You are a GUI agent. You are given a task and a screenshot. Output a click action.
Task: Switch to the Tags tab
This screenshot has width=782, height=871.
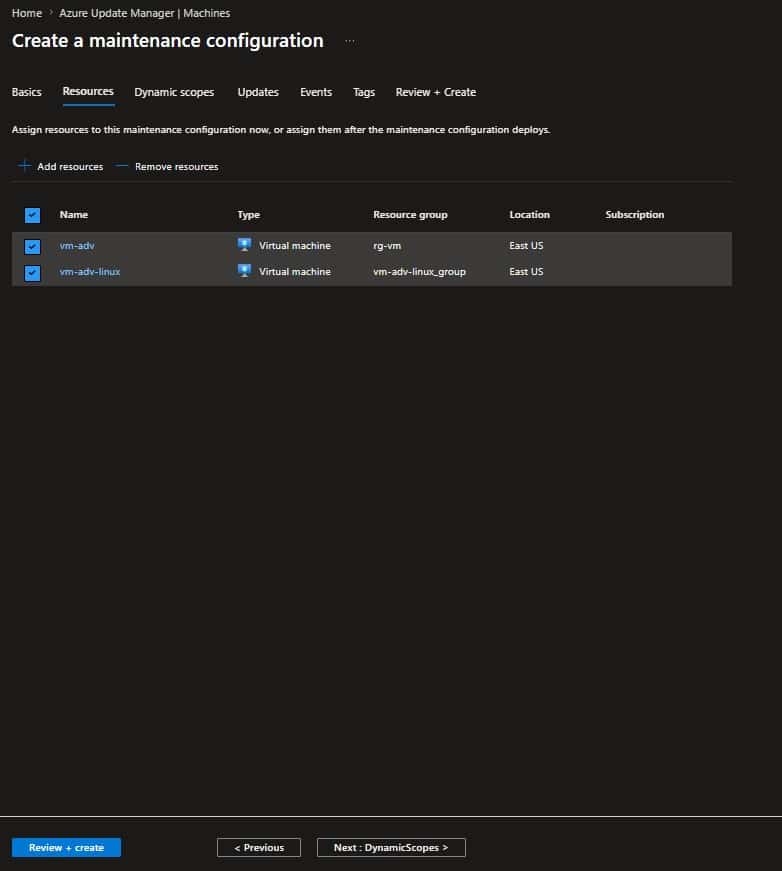[364, 92]
